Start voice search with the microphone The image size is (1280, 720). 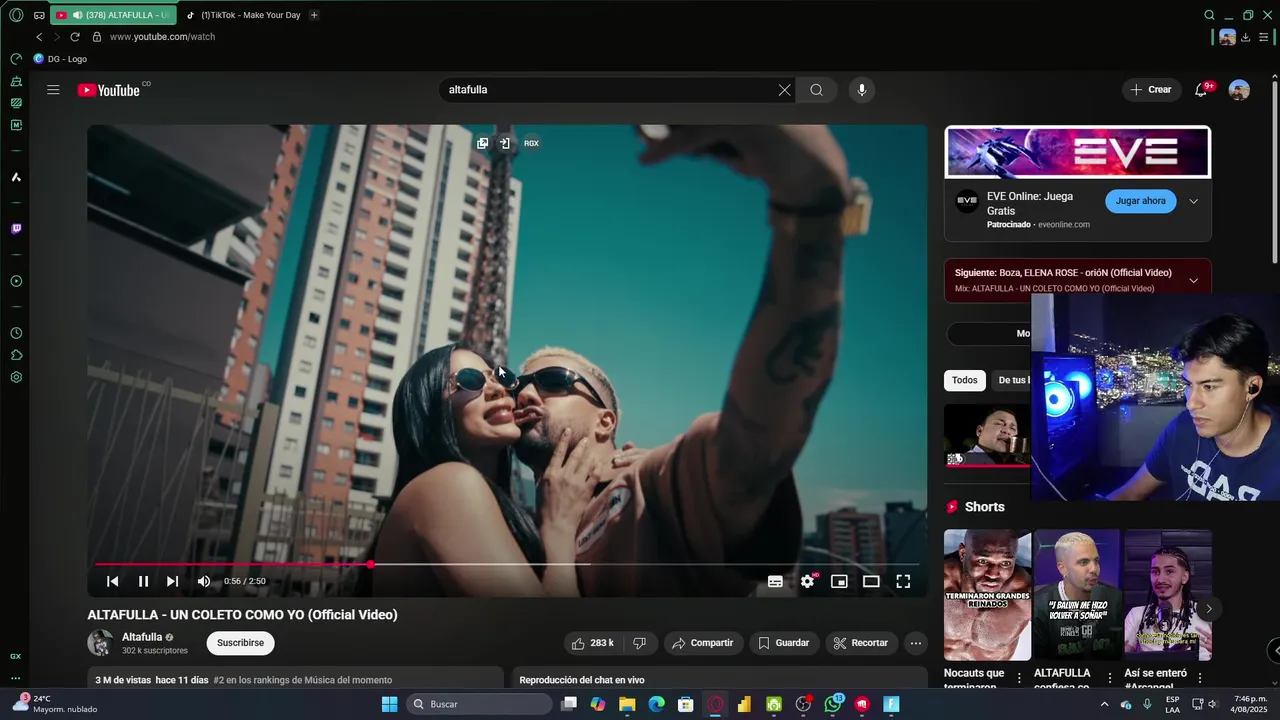point(862,90)
